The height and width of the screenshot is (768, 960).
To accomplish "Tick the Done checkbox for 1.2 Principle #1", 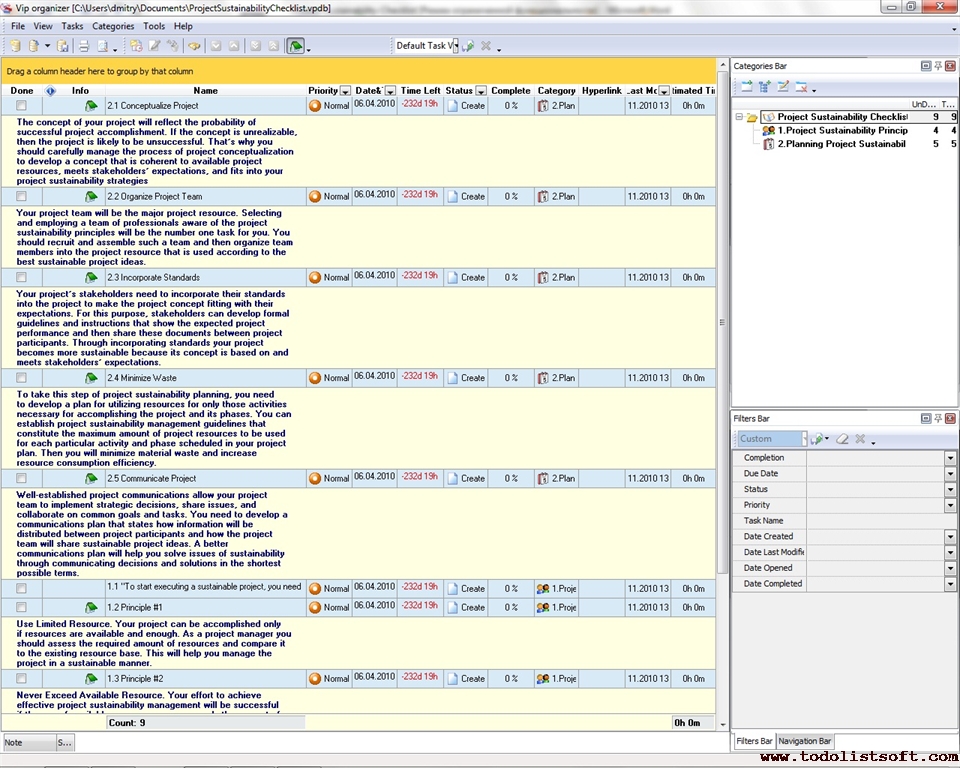I will tap(21, 607).
